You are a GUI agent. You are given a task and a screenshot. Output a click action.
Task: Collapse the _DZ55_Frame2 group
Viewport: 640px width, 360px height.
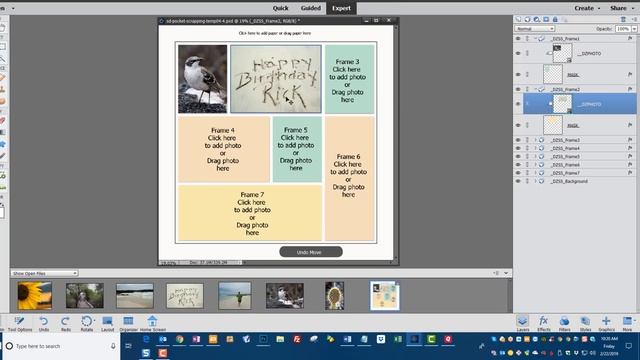(536, 89)
